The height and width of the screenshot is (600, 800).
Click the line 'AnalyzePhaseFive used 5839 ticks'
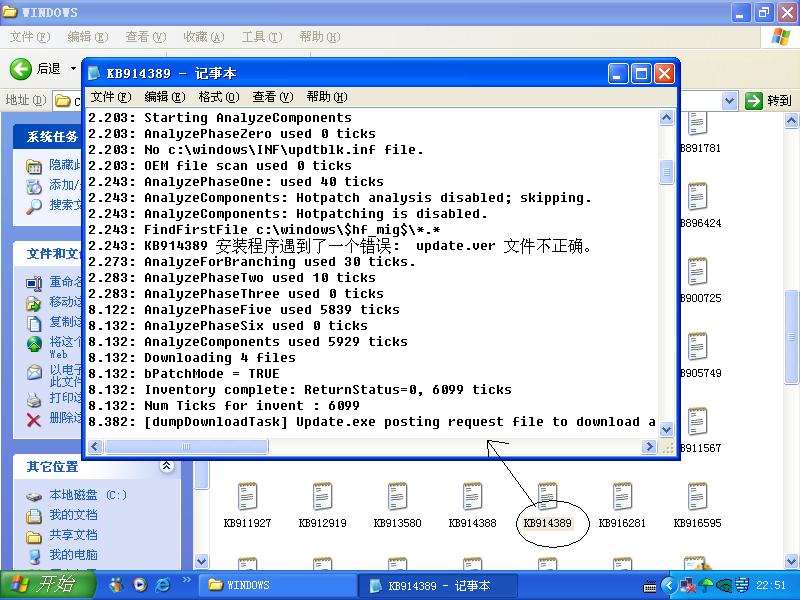click(x=244, y=310)
